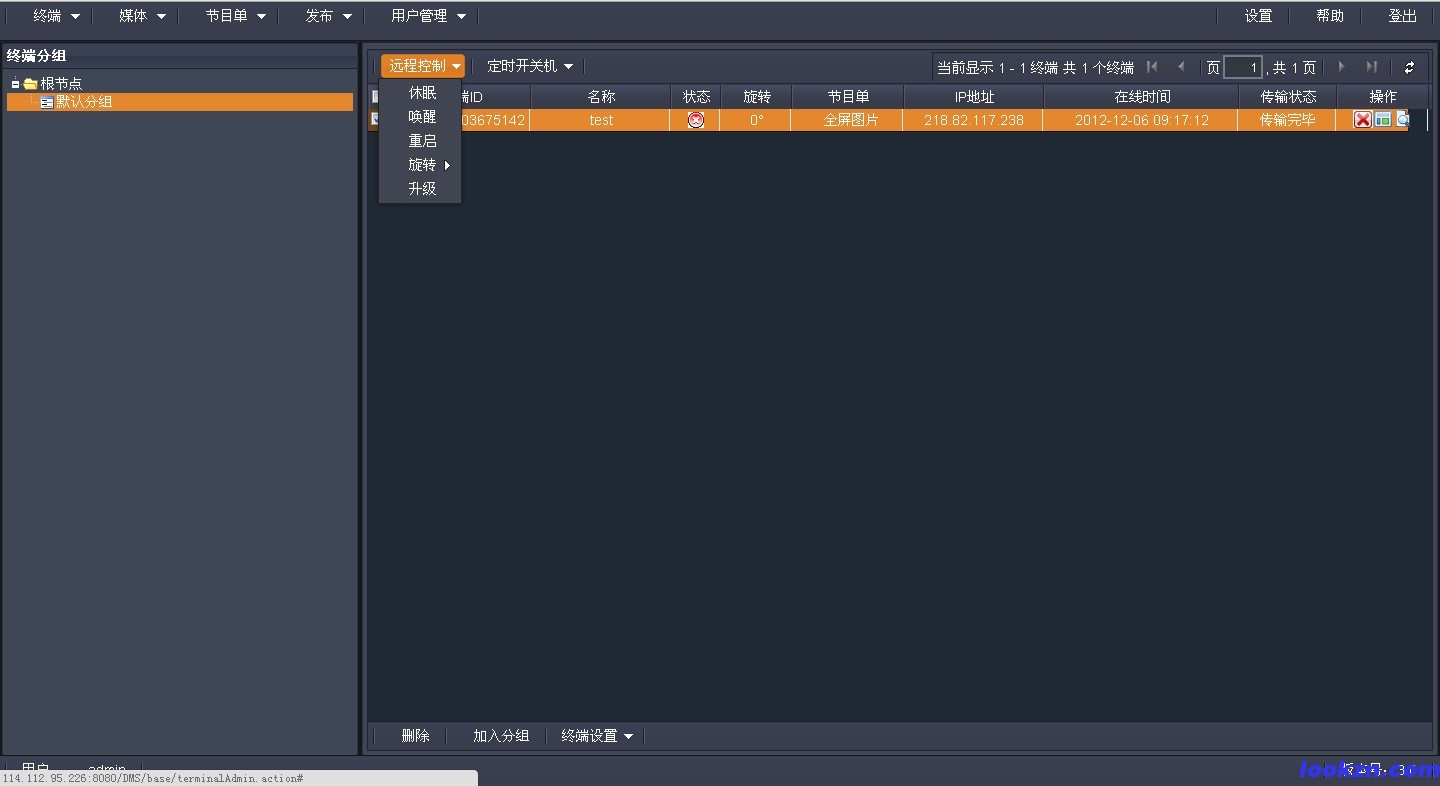Select 休眠 in the remote control menu
This screenshot has height=786, width=1440.
click(x=422, y=93)
